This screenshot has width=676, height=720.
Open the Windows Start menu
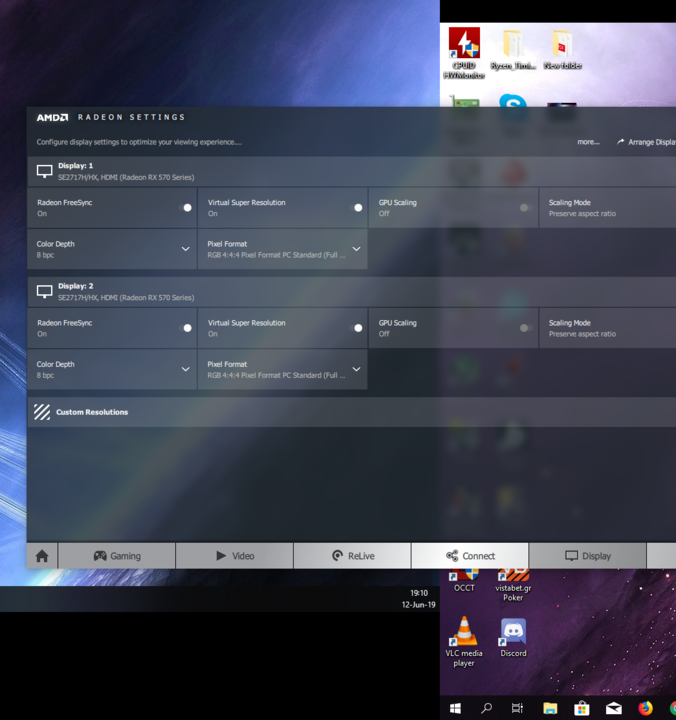click(455, 709)
